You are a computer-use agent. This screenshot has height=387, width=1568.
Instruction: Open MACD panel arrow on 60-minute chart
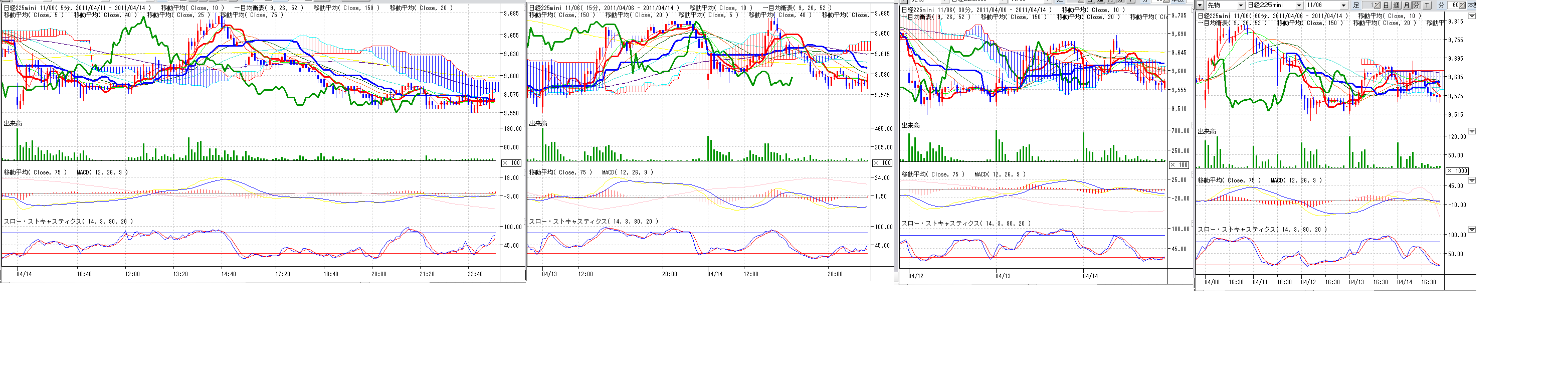pos(1472,181)
